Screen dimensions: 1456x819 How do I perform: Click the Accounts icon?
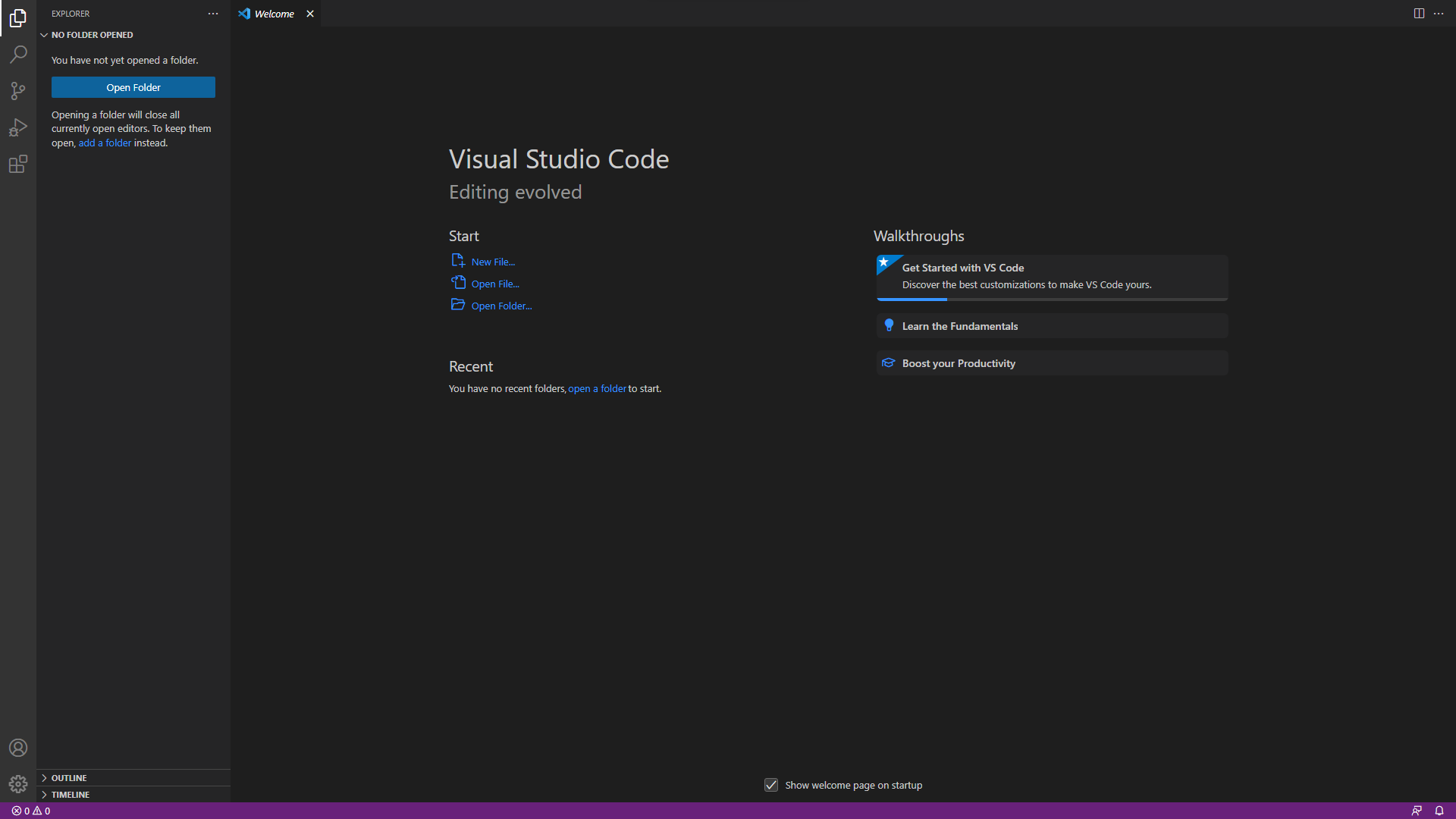pos(18,748)
